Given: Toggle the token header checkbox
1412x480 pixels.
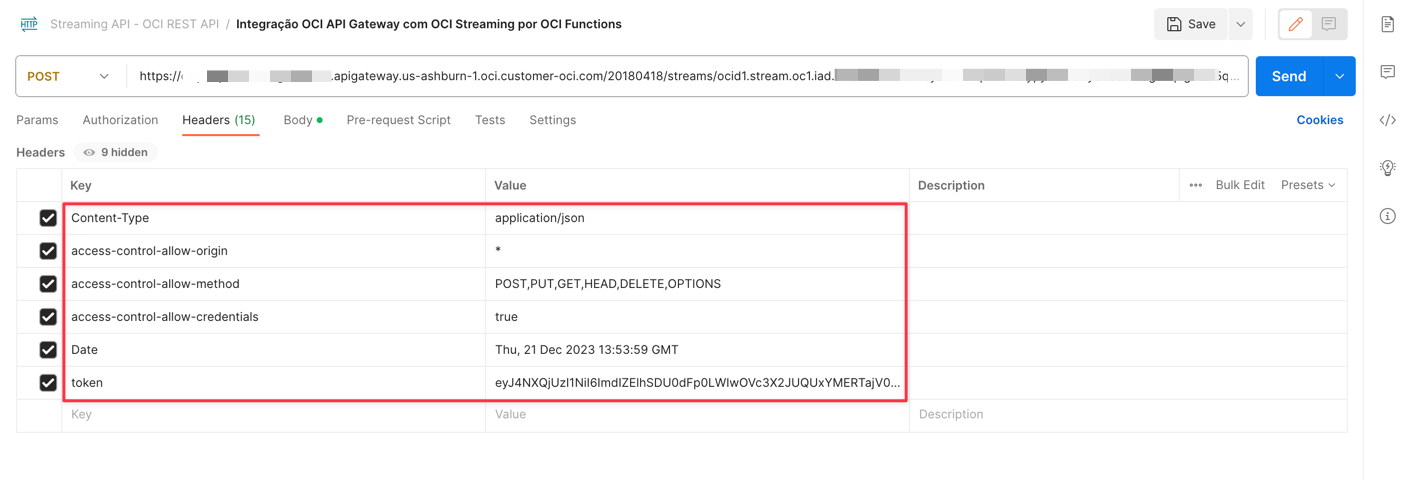Looking at the screenshot, I should coord(48,383).
